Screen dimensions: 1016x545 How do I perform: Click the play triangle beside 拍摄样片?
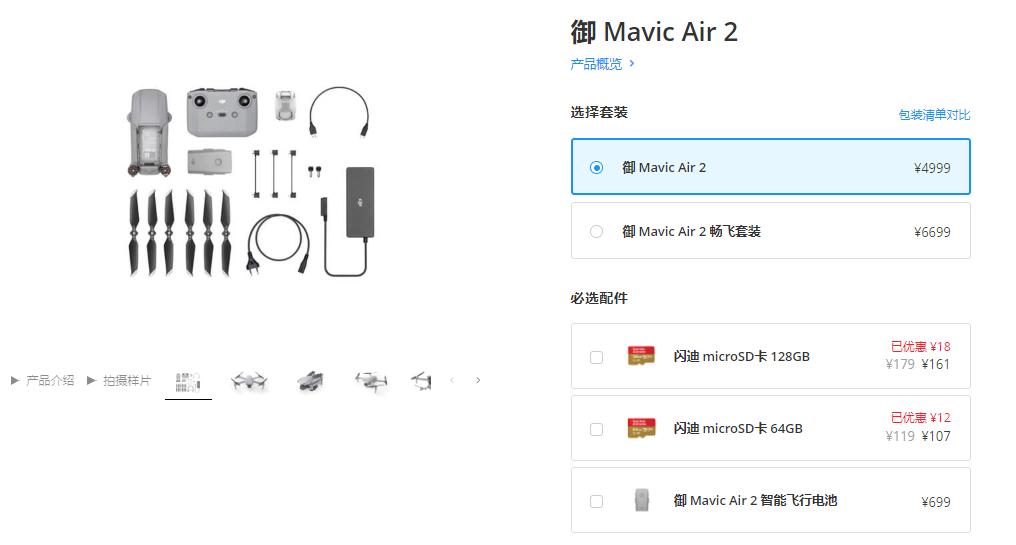tap(91, 380)
